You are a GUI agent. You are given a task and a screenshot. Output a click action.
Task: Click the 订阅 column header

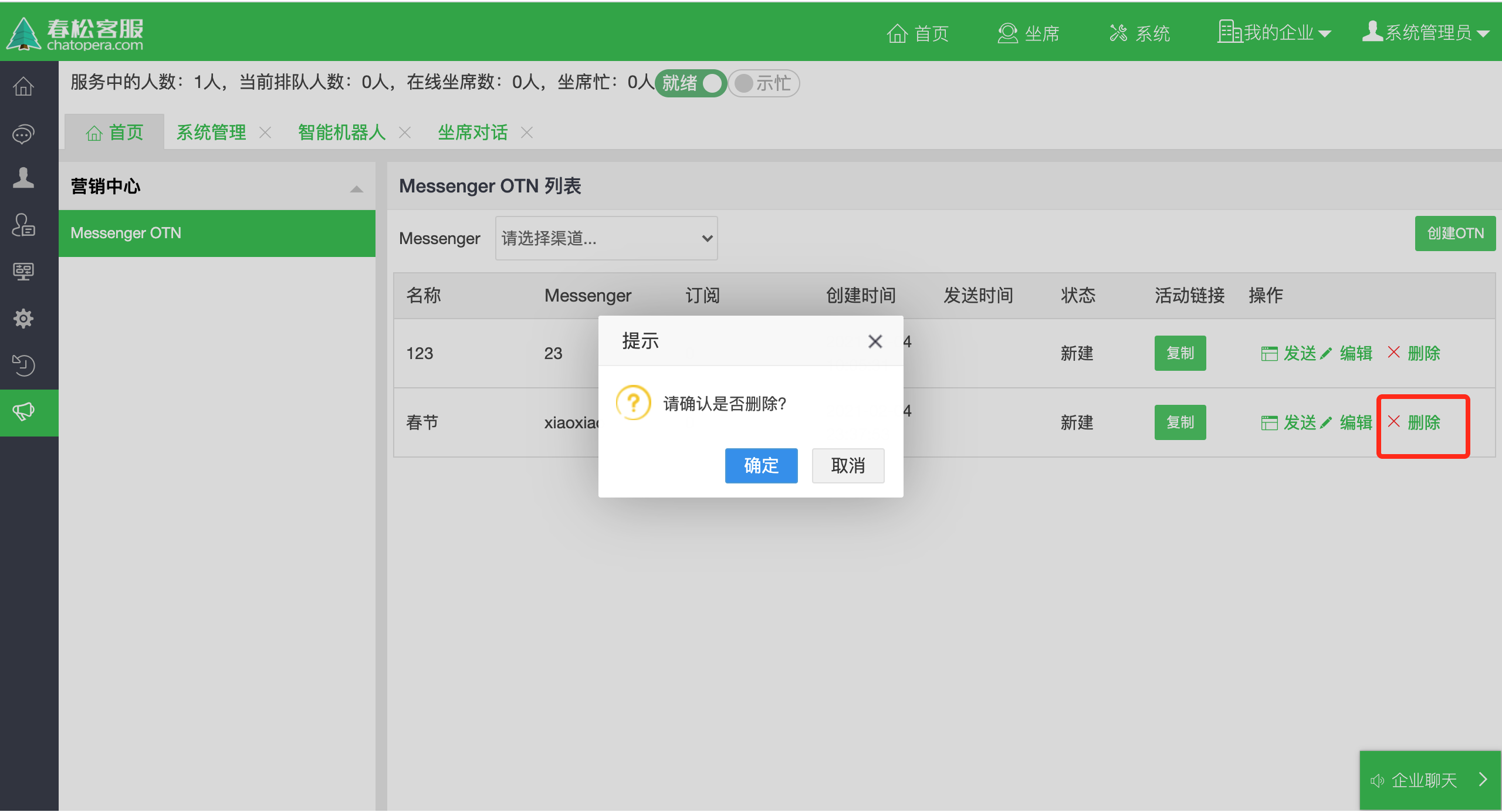[702, 295]
